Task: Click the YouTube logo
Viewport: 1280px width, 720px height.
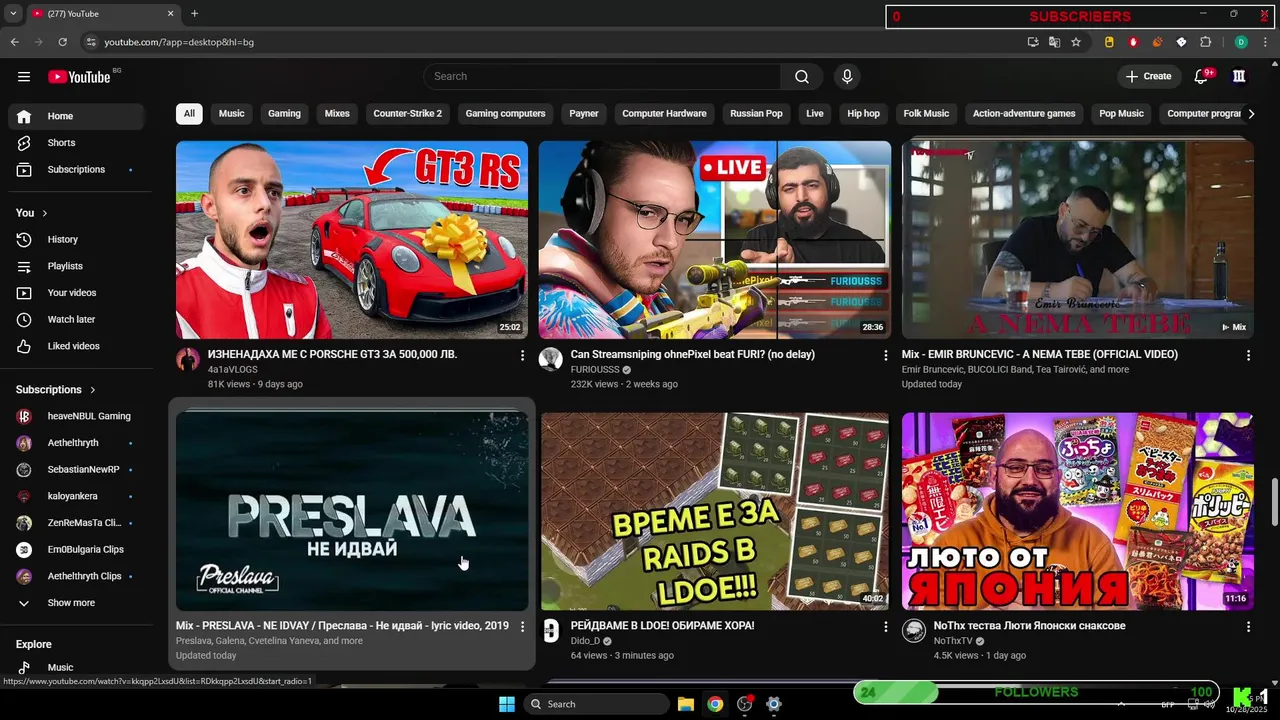Action: 79,77
